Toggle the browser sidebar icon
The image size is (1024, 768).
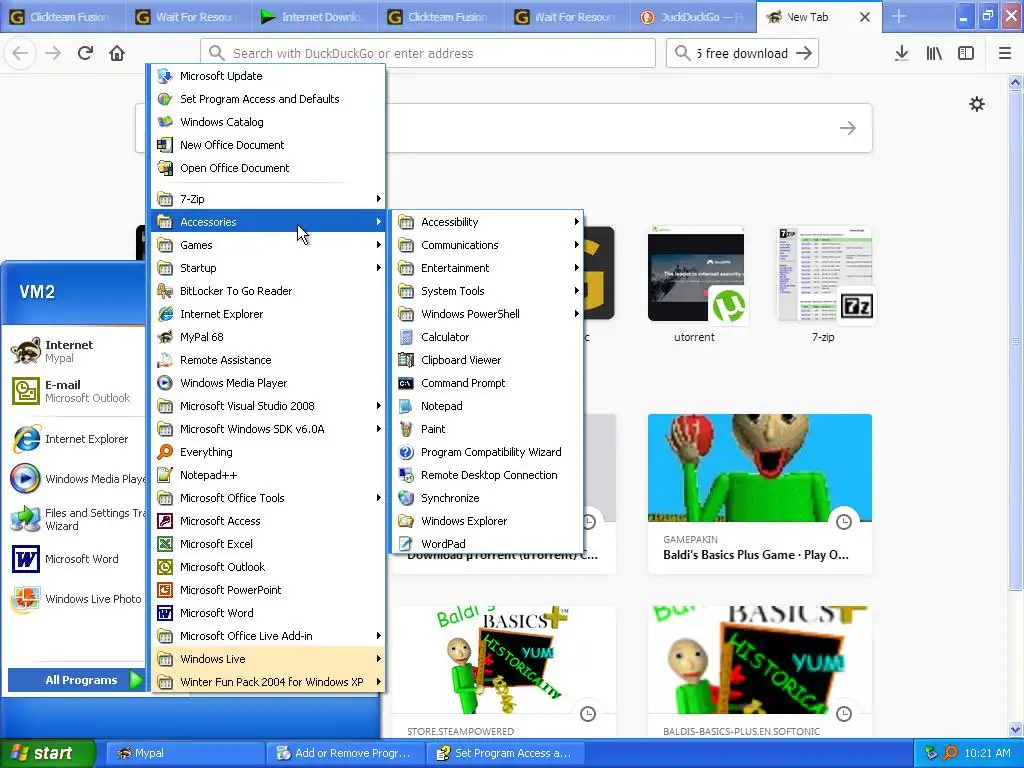tap(966, 53)
